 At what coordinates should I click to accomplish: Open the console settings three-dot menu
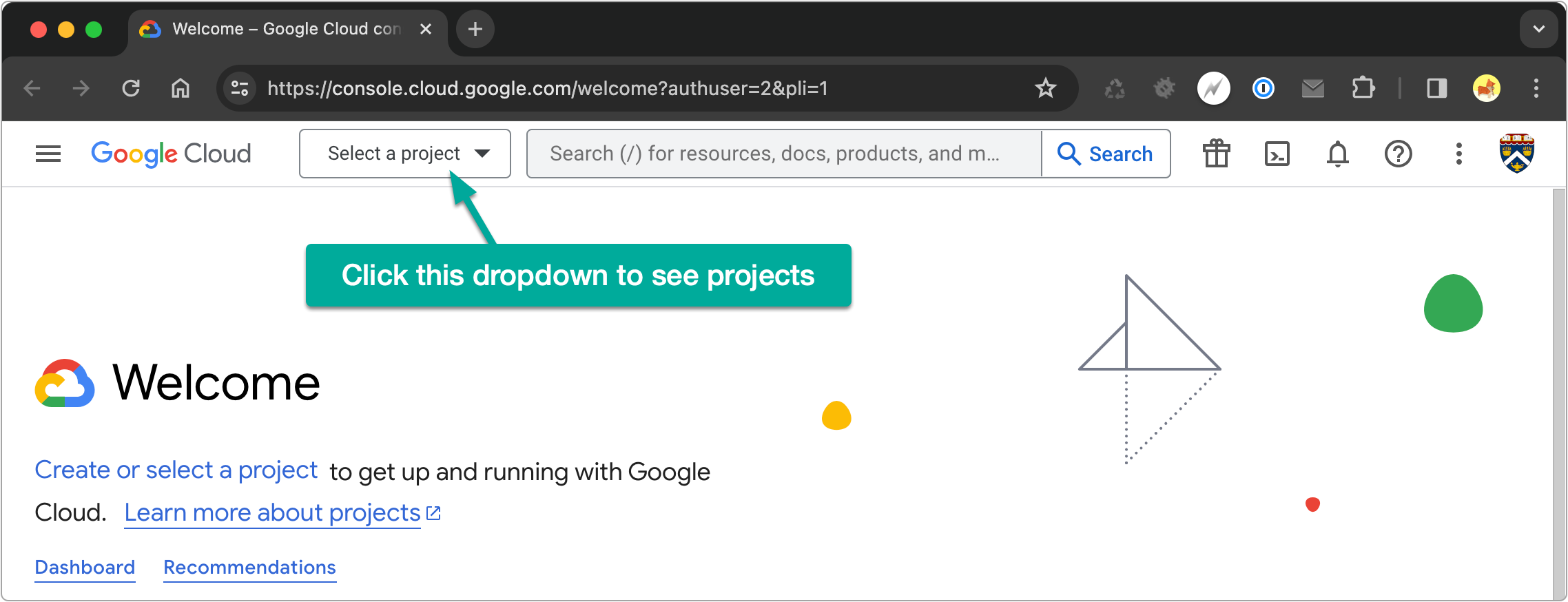[1458, 154]
